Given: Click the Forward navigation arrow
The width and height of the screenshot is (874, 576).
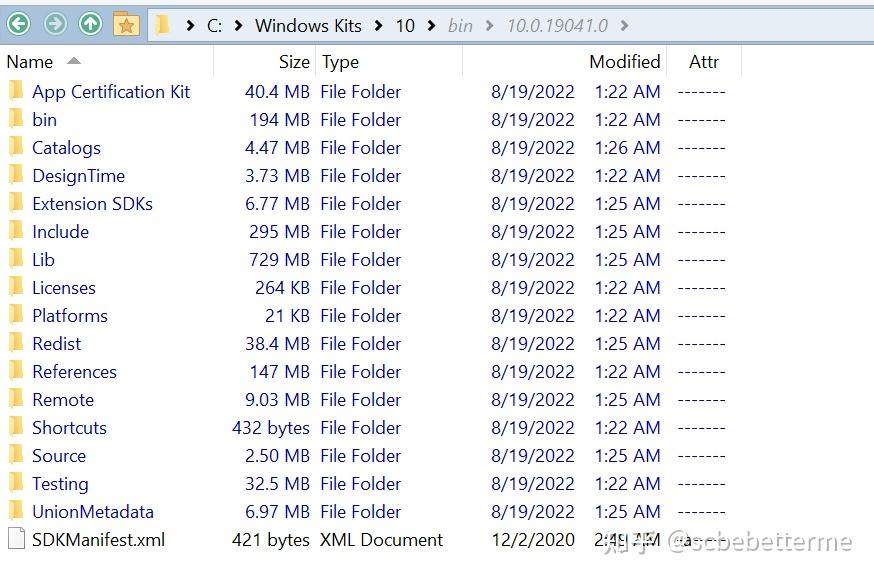Looking at the screenshot, I should pyautogui.click(x=55, y=24).
